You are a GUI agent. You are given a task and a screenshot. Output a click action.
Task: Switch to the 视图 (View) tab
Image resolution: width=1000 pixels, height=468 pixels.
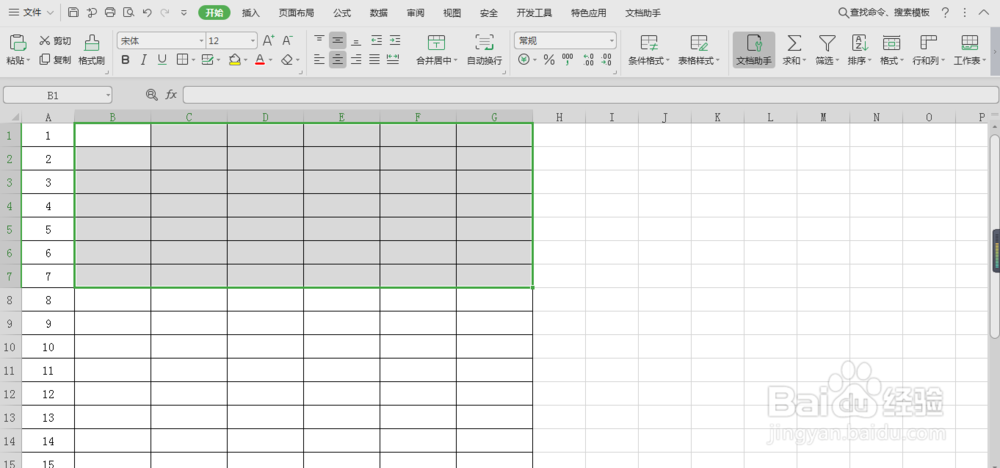tap(452, 13)
